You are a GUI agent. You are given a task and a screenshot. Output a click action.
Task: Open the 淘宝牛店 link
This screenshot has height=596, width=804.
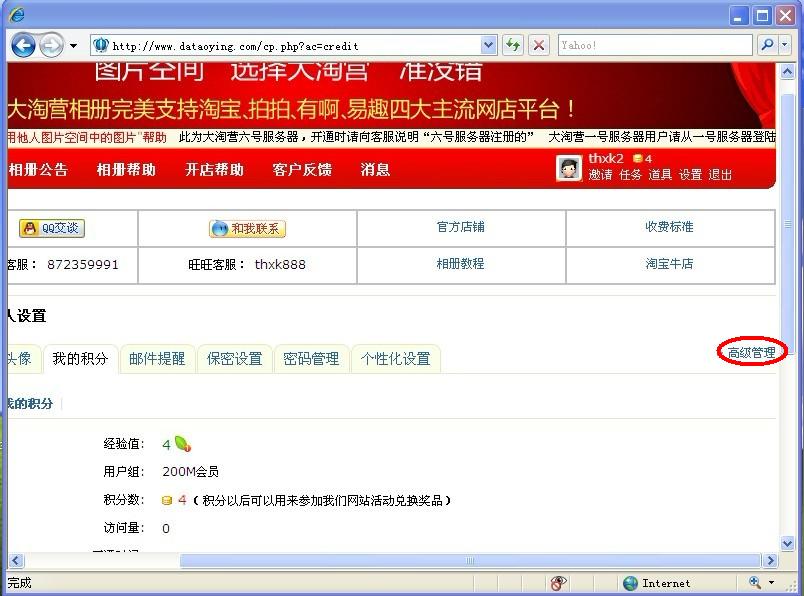(x=669, y=264)
